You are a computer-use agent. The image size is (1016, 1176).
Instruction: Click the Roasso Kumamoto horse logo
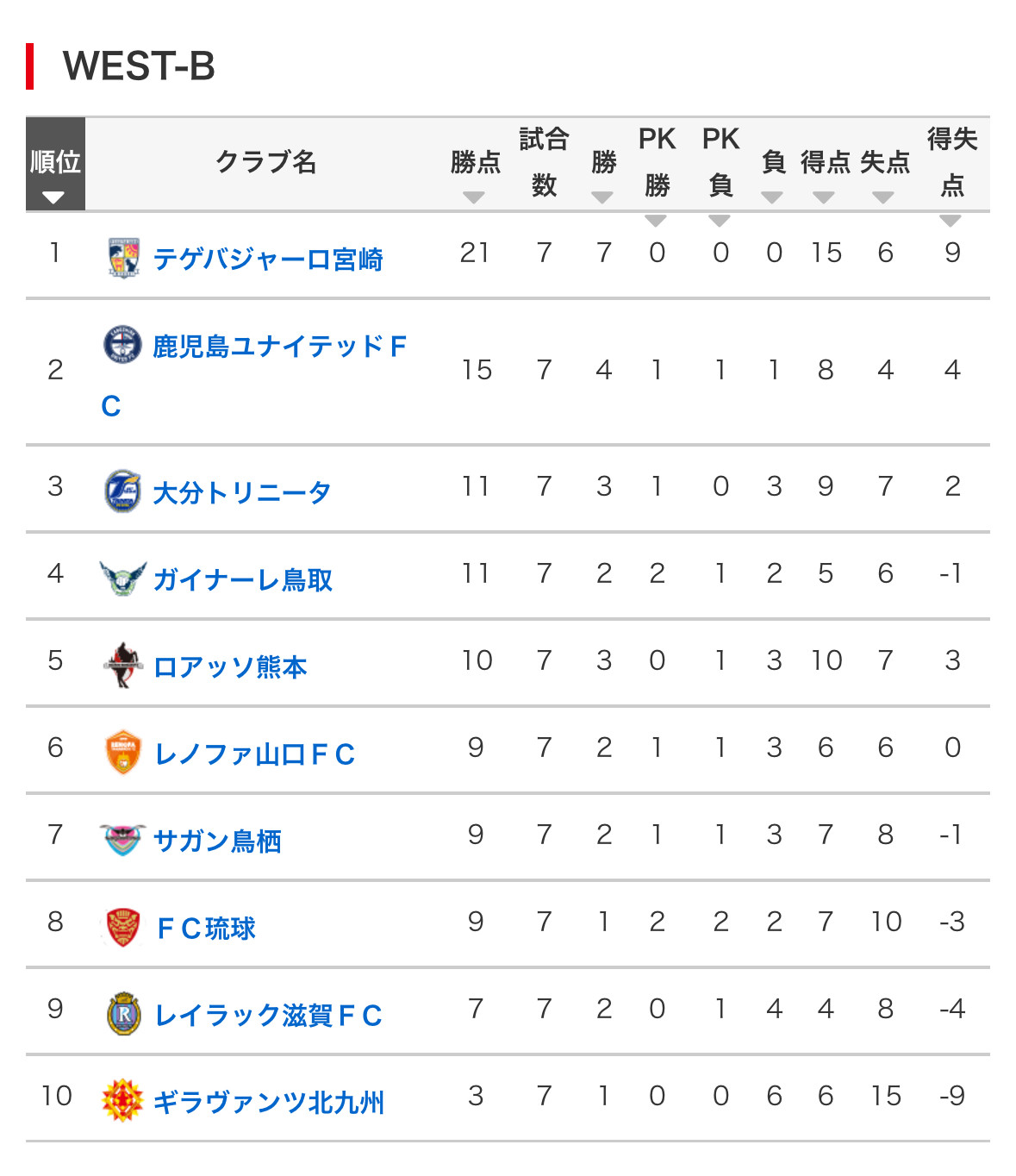[123, 666]
